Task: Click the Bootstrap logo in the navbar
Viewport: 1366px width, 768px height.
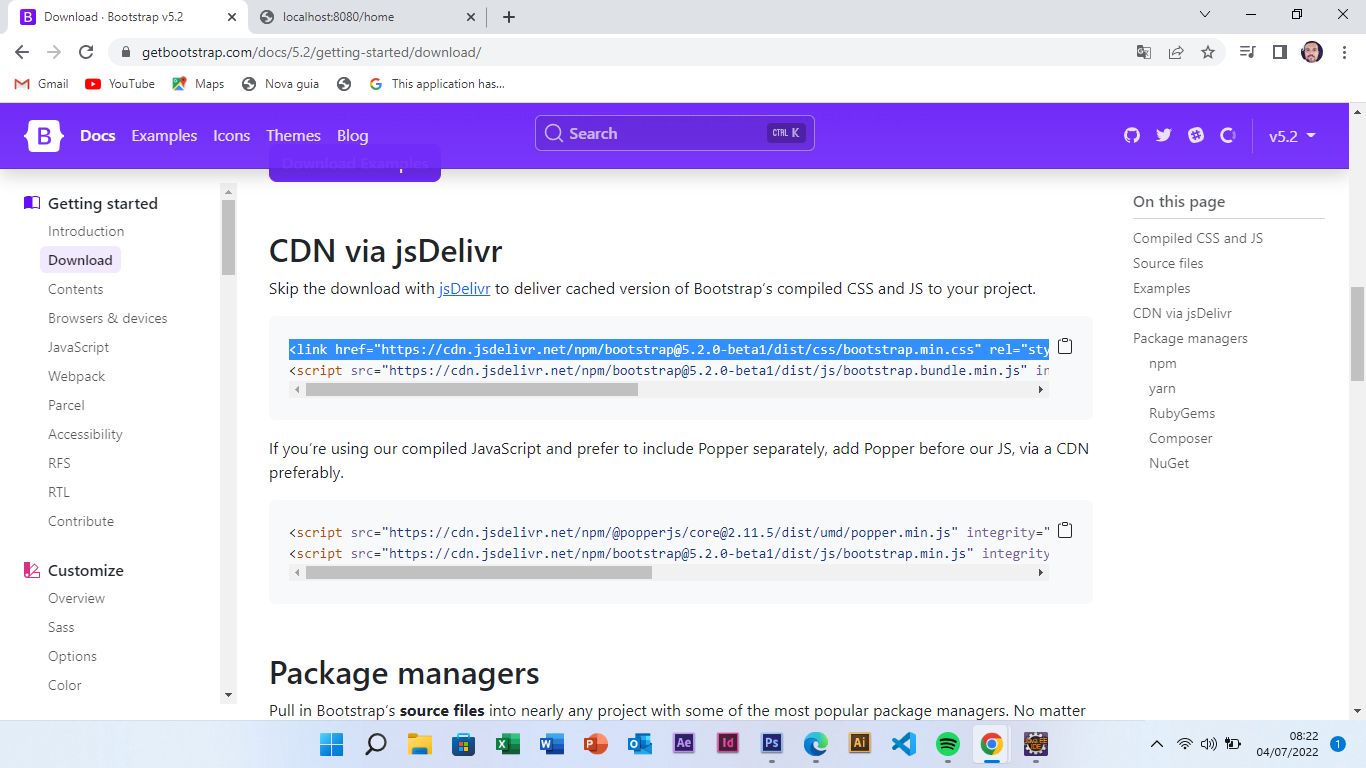Action: (x=44, y=135)
